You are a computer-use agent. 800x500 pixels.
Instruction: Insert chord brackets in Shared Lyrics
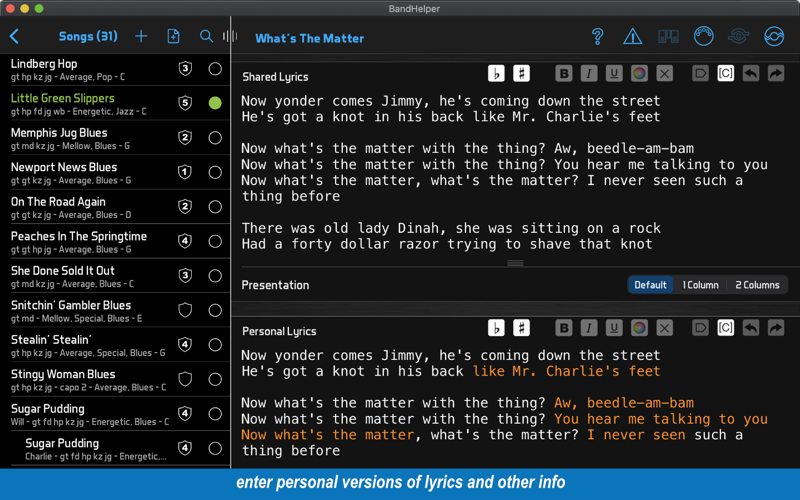coord(726,73)
